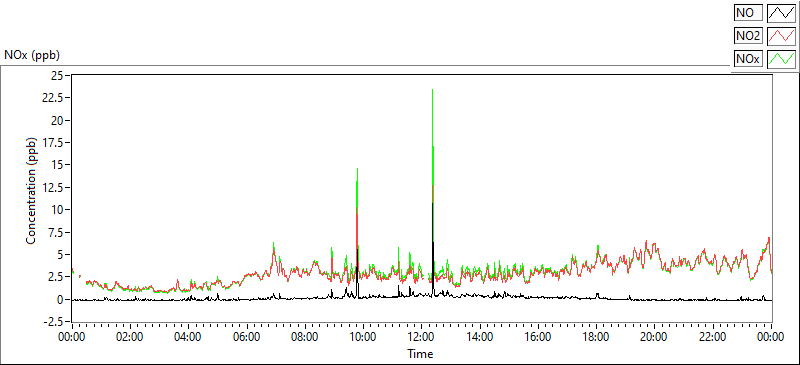Click the NO2 red plot legend icon
Image resolution: width=800 pixels, height=365 pixels.
782,36
